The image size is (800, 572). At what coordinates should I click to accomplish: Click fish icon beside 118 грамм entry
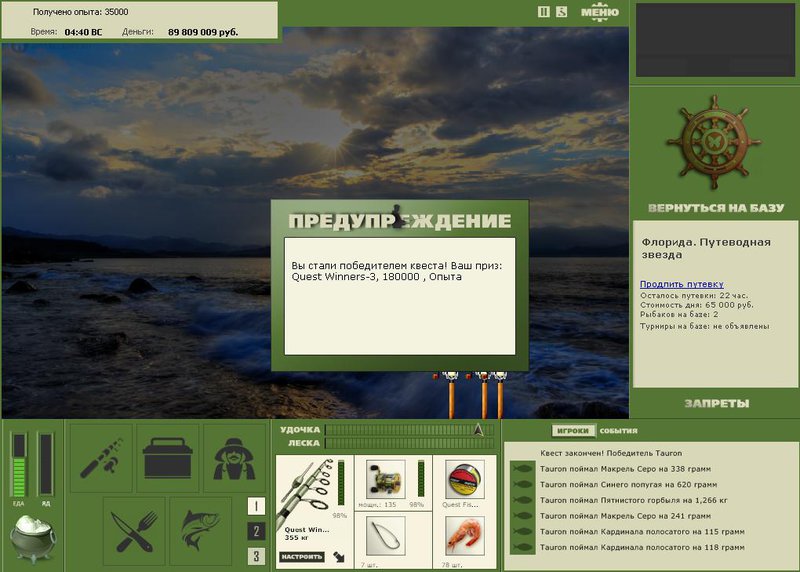tap(522, 548)
